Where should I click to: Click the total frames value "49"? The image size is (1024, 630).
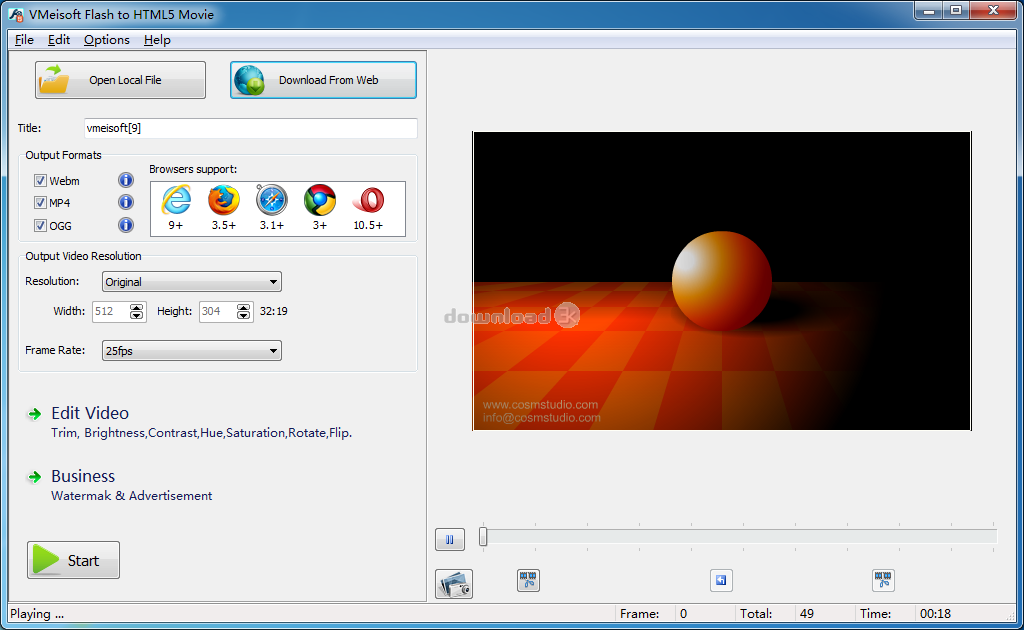click(807, 614)
